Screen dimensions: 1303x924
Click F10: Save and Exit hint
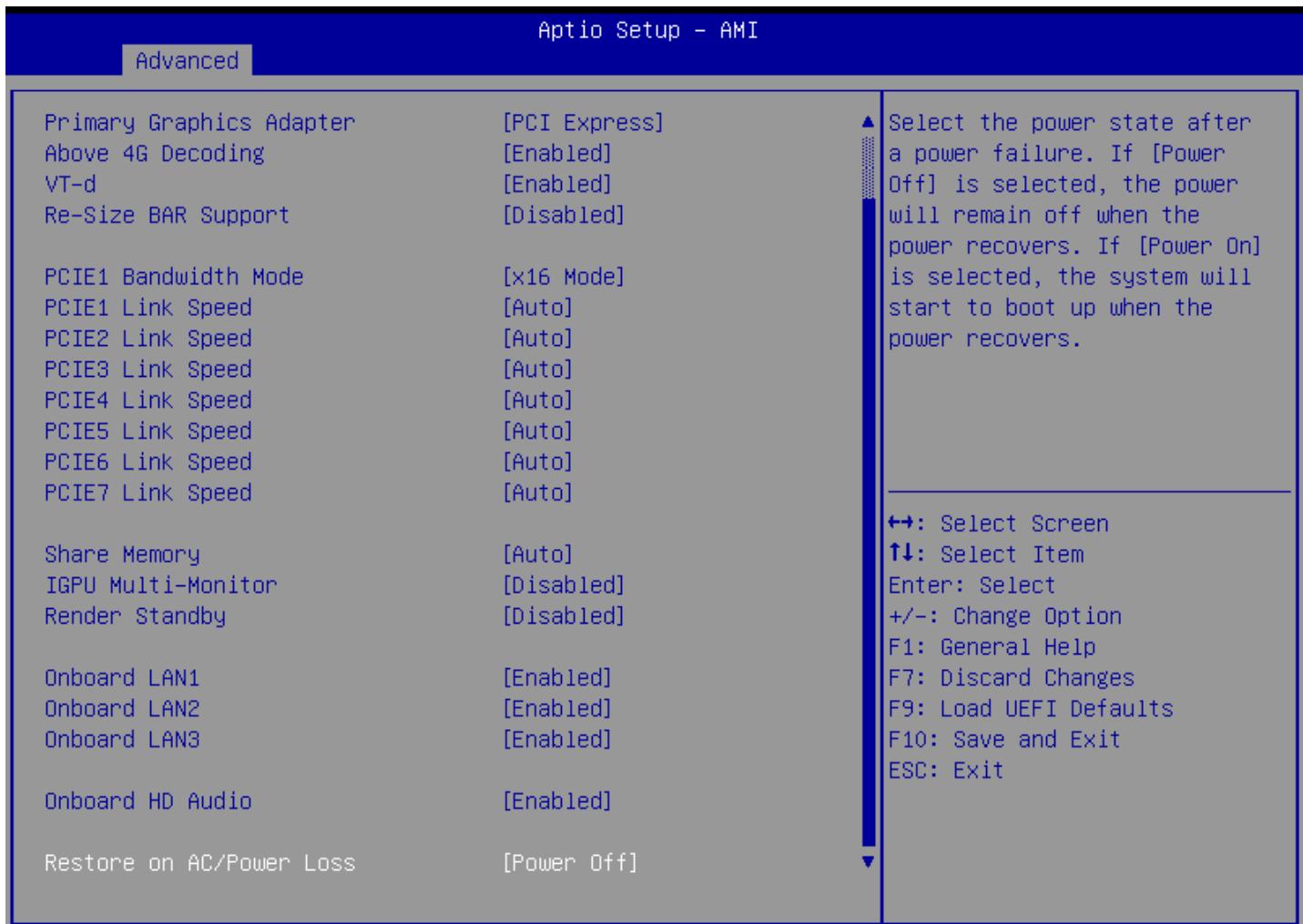pos(1004,739)
